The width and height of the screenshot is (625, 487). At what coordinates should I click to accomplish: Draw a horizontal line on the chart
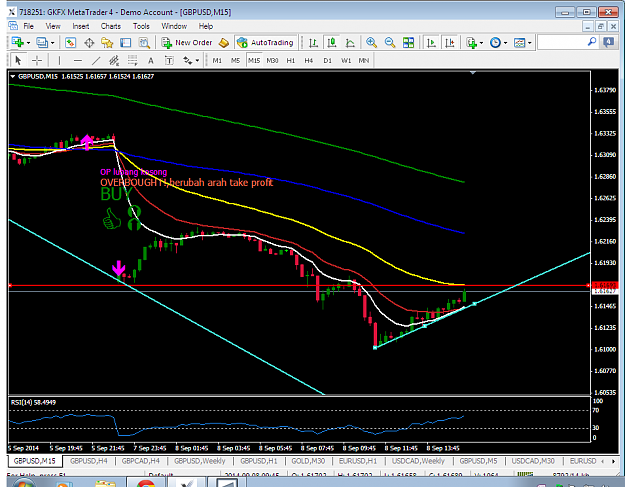point(78,61)
